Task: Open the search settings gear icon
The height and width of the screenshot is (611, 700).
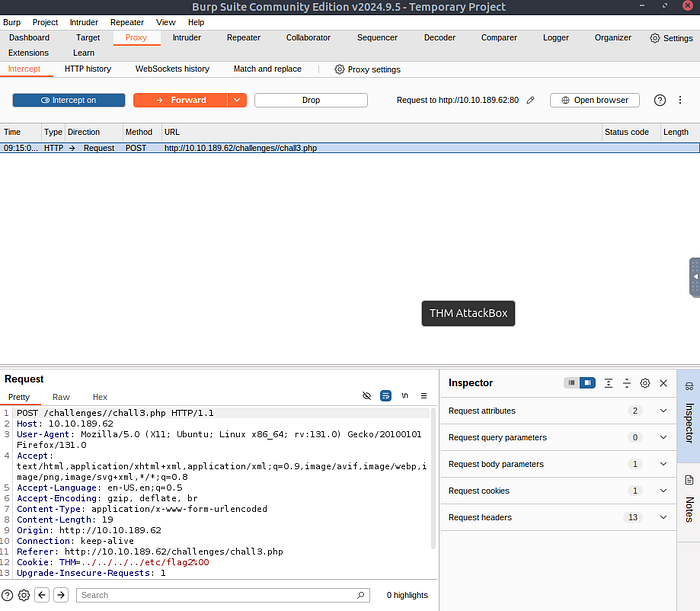Action: (24, 595)
